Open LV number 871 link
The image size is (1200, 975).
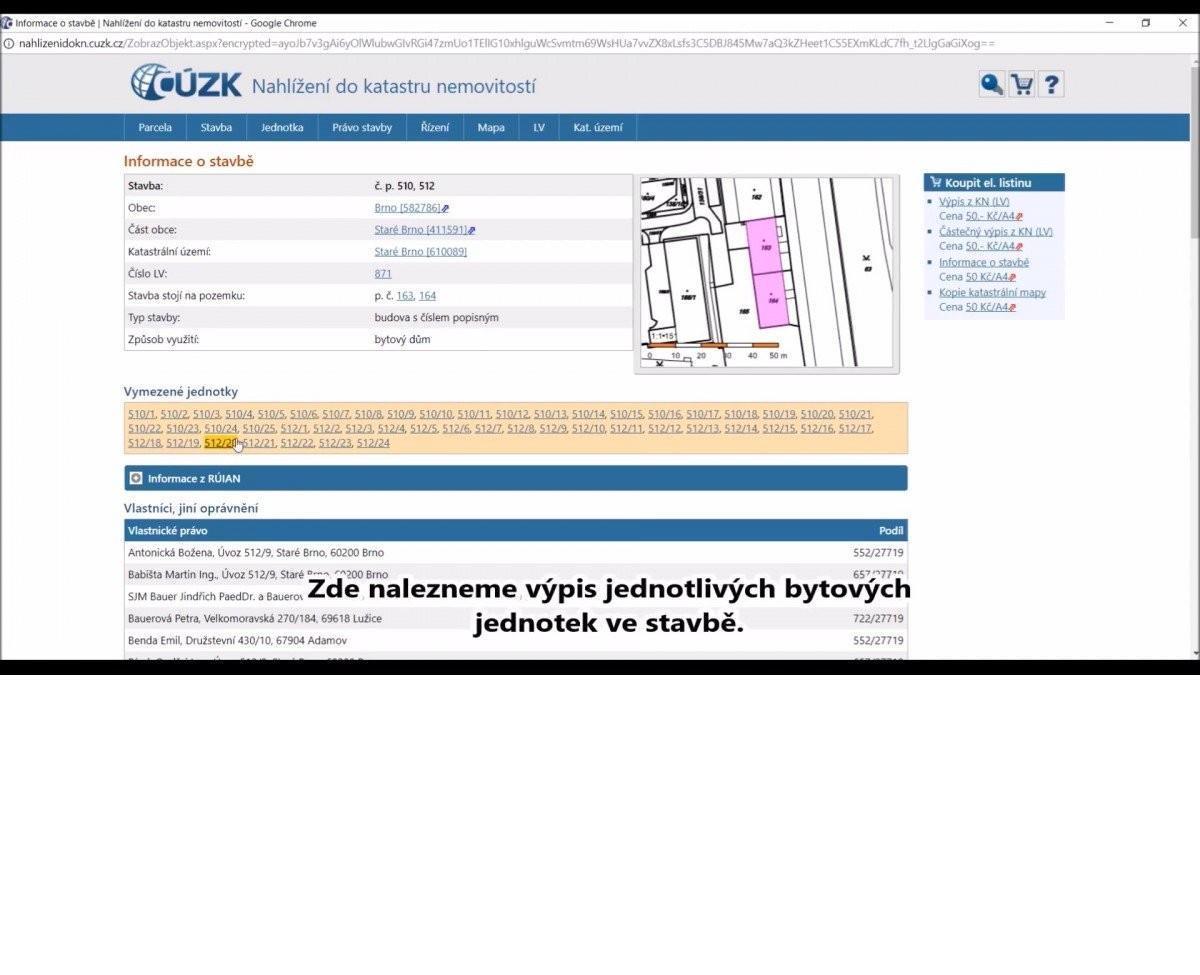point(383,274)
